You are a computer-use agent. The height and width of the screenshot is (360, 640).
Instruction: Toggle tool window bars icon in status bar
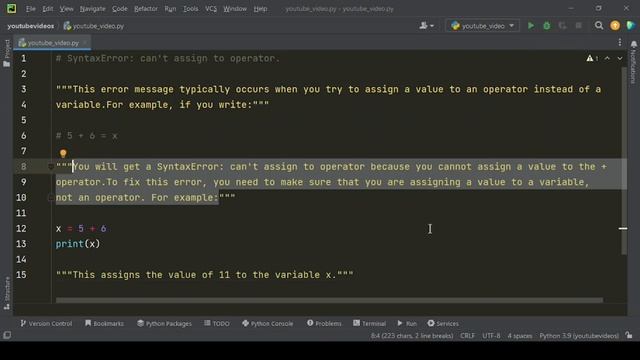pos(7,335)
